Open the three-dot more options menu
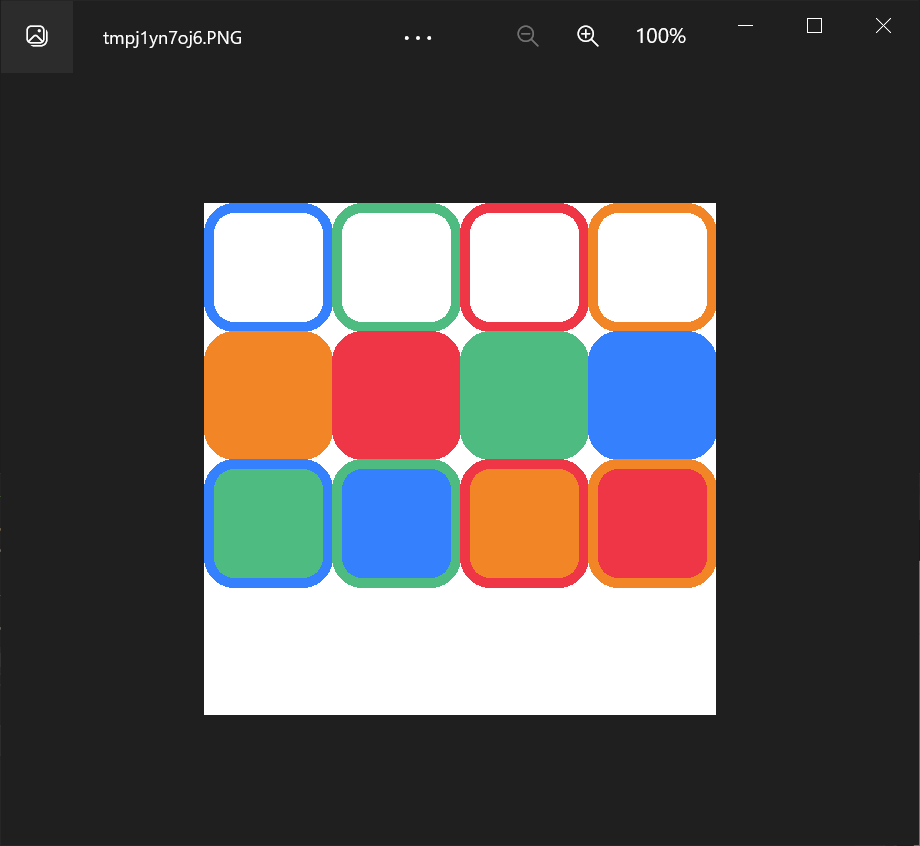Viewport: 920px width, 846px height. click(x=418, y=38)
